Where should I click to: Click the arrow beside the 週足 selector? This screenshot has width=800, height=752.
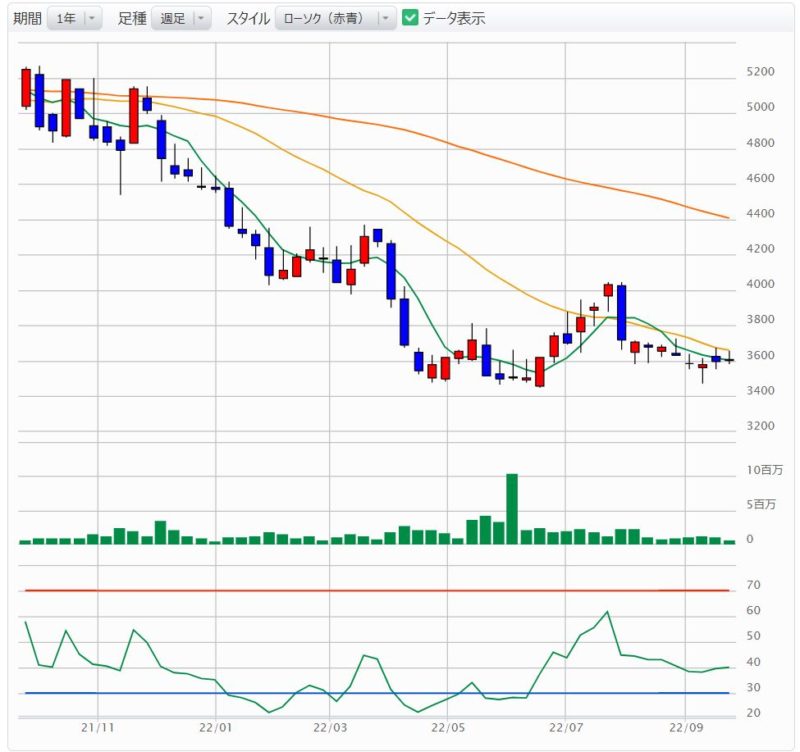pos(201,18)
